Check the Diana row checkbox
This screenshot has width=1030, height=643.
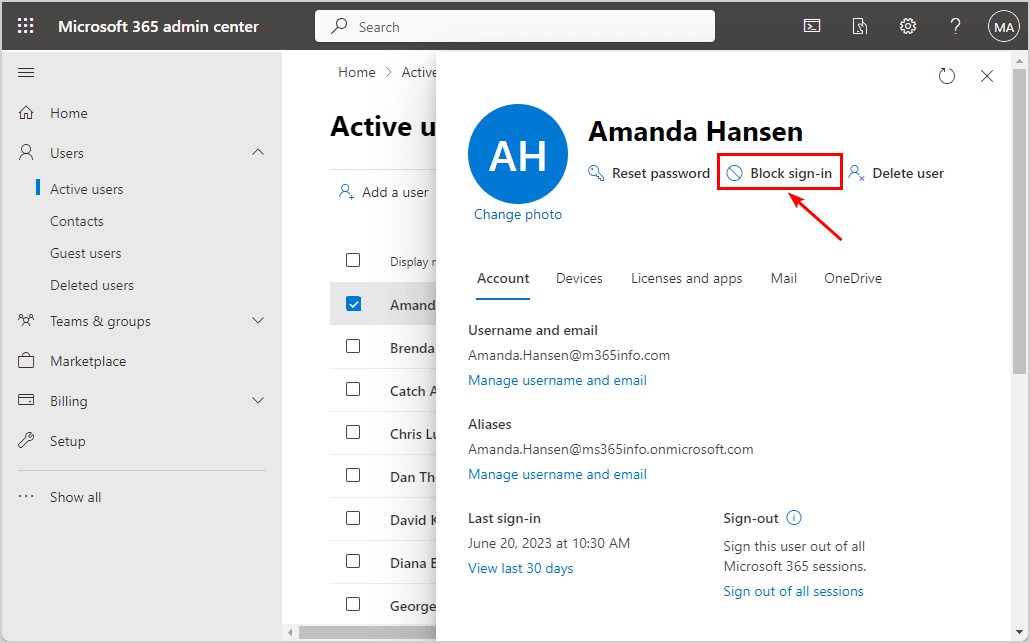pos(353,561)
